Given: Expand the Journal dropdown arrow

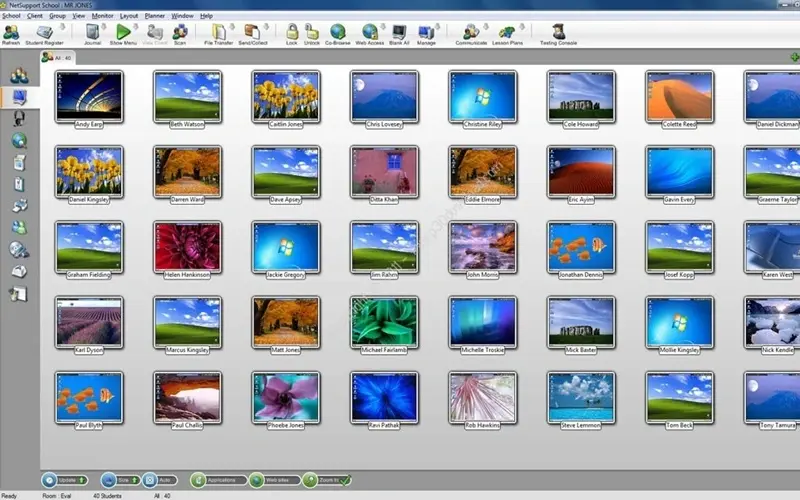Looking at the screenshot, I should click(x=104, y=27).
